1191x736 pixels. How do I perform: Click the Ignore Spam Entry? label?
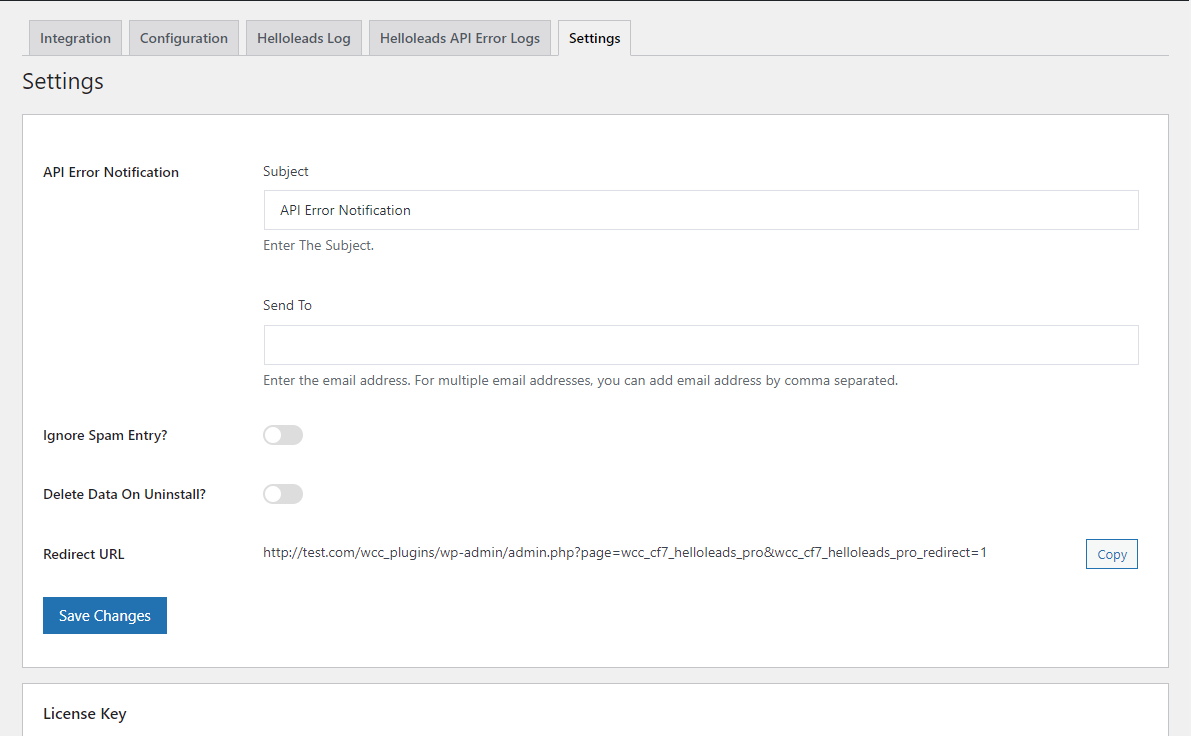point(105,435)
